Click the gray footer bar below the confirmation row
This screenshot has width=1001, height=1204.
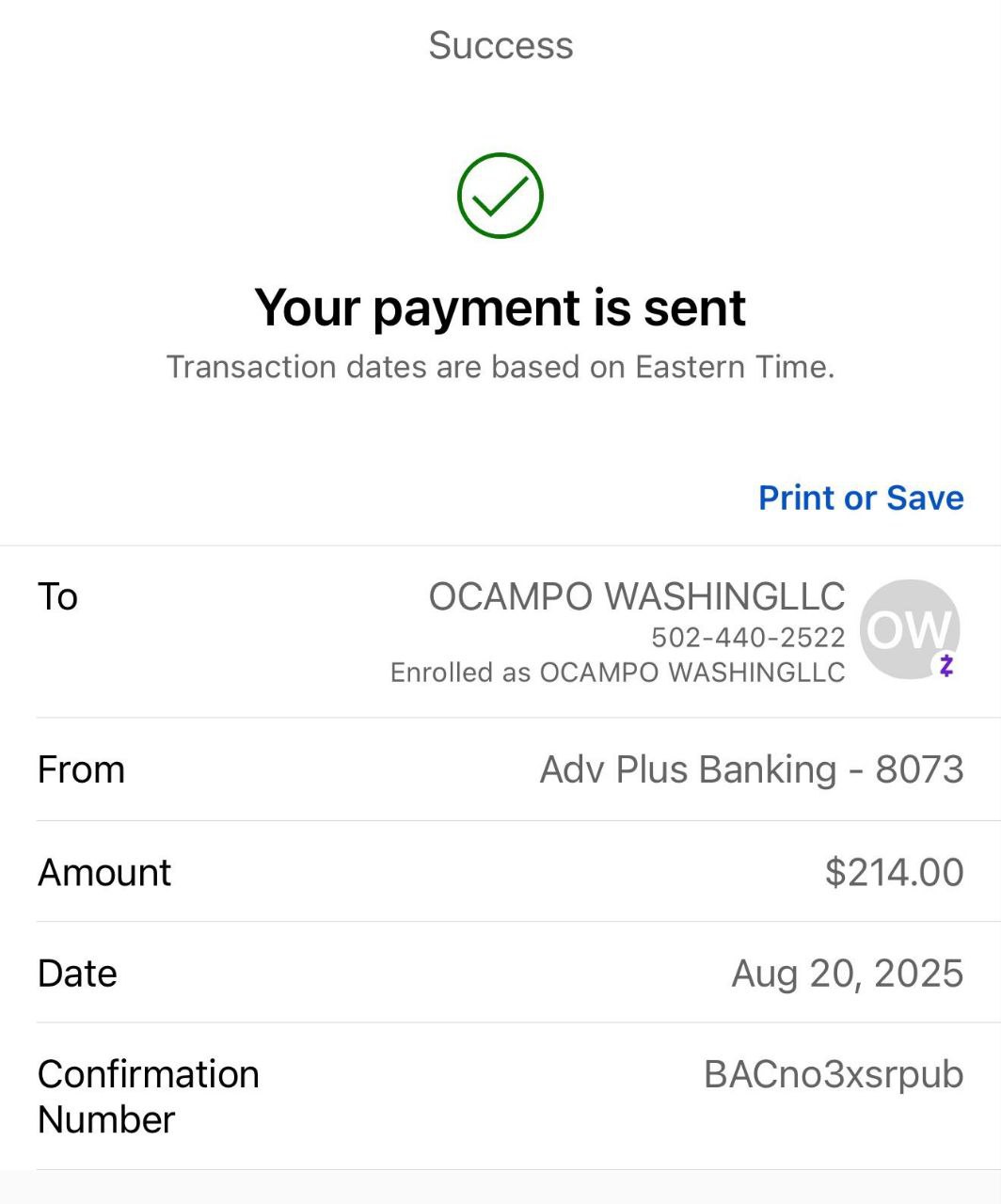click(x=500, y=1188)
